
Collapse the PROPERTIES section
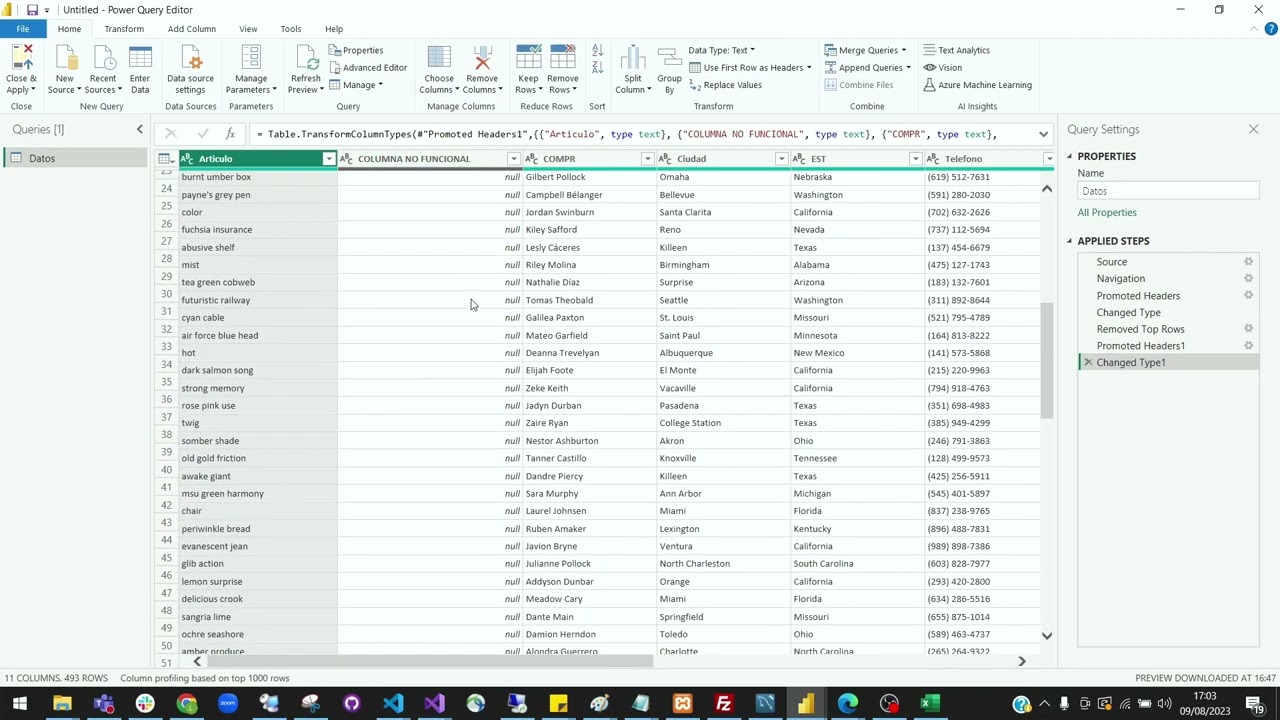(x=1069, y=157)
